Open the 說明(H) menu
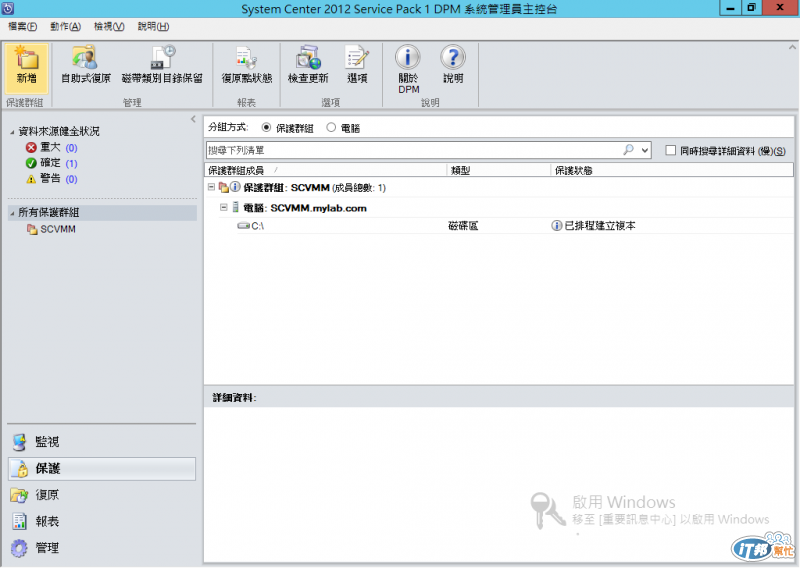Image resolution: width=800 pixels, height=568 pixels. click(154, 27)
